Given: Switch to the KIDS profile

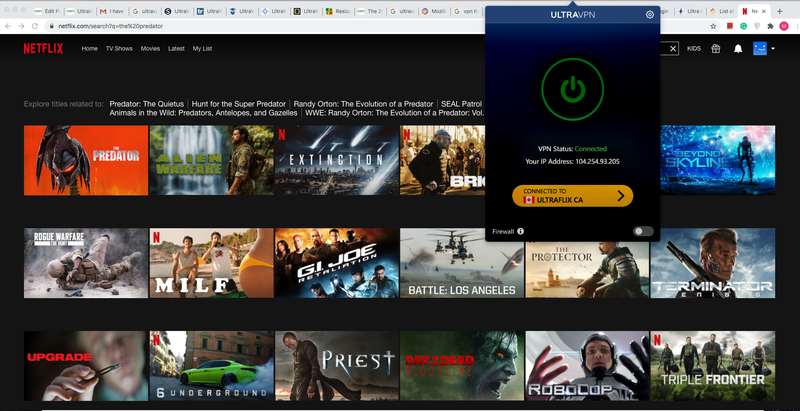Looking at the screenshot, I should [x=694, y=49].
